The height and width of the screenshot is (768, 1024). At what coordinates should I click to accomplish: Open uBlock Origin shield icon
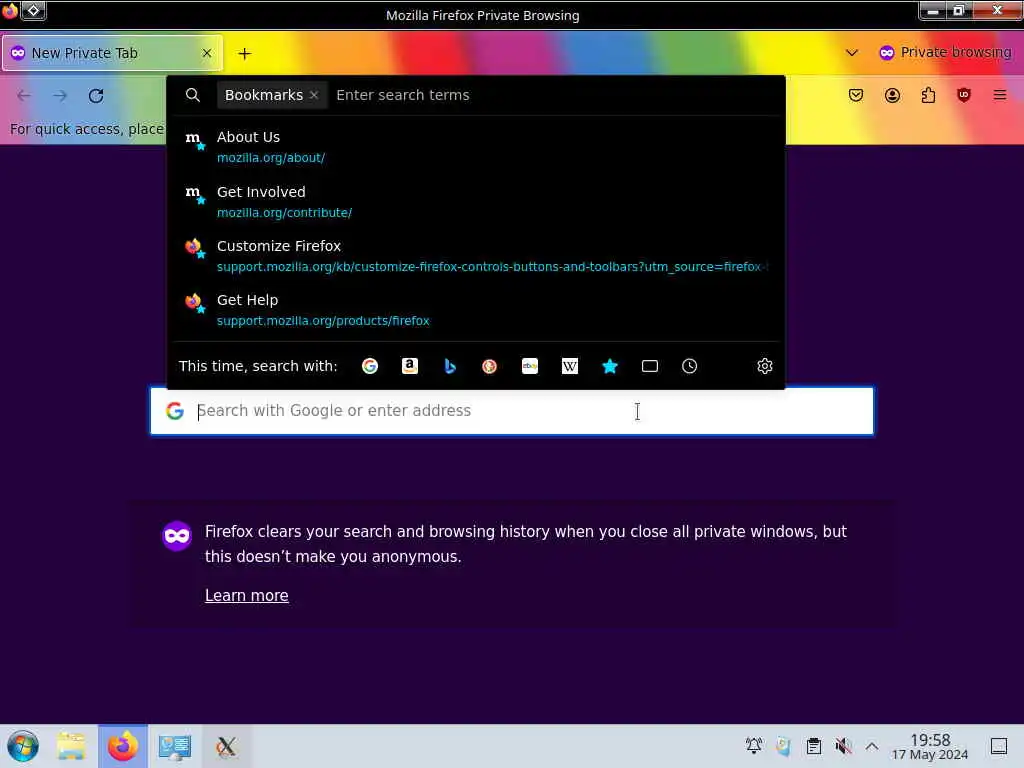point(964,95)
